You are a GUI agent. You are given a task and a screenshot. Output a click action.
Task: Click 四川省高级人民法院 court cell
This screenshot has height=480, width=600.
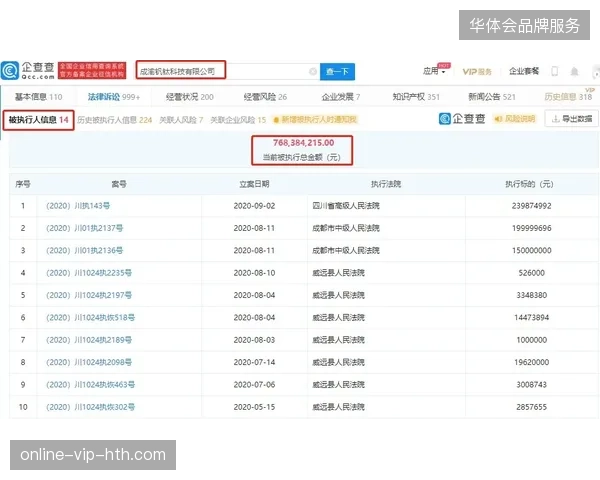tap(346, 206)
